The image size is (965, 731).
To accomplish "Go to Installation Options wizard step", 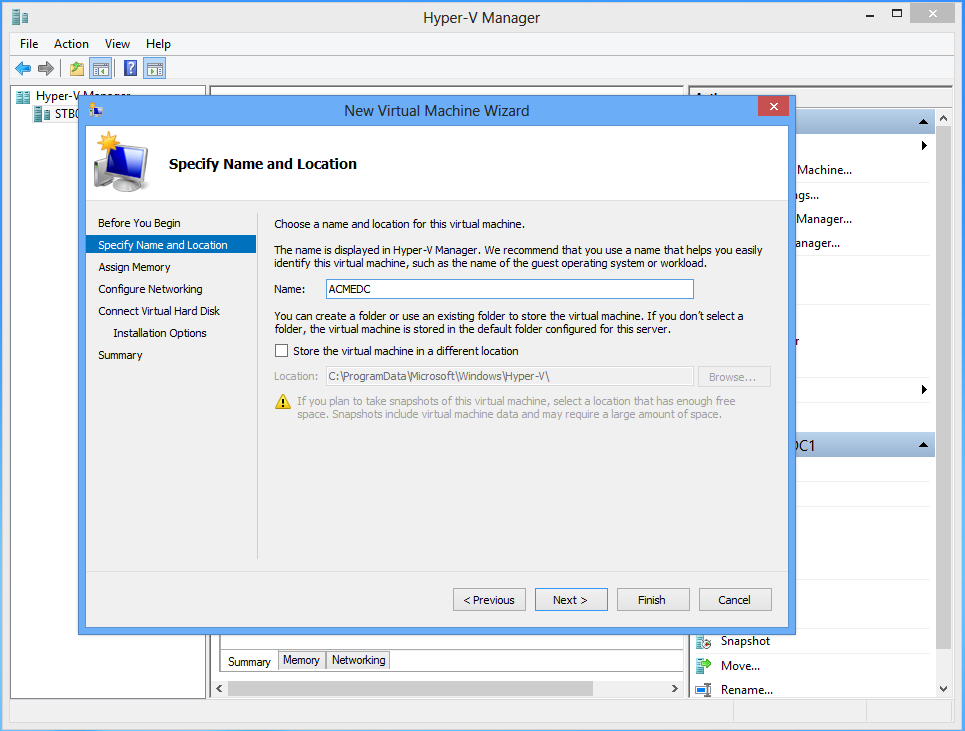I will click(159, 333).
